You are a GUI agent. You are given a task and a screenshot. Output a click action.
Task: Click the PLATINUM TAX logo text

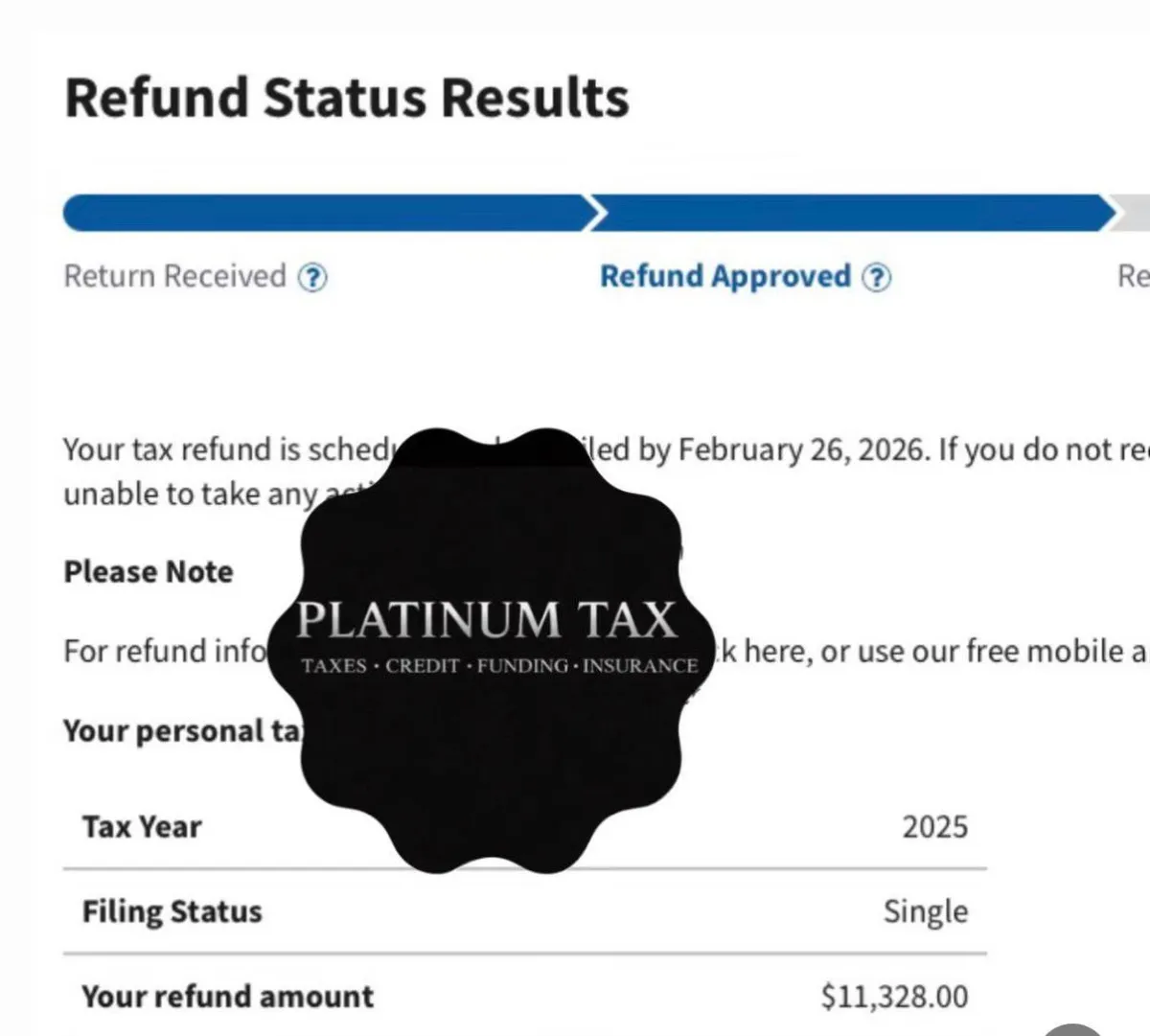[486, 620]
